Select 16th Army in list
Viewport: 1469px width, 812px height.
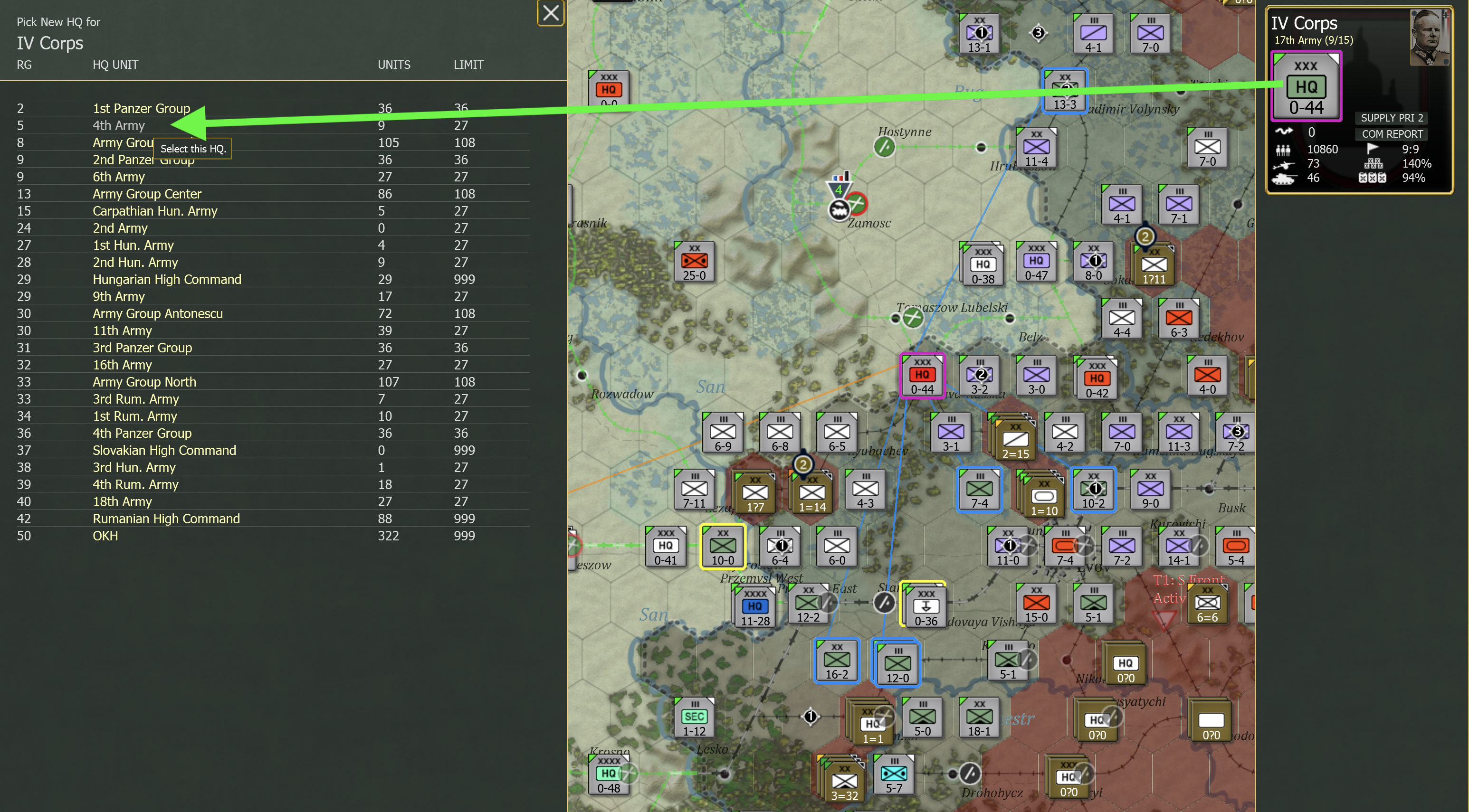pos(273,365)
